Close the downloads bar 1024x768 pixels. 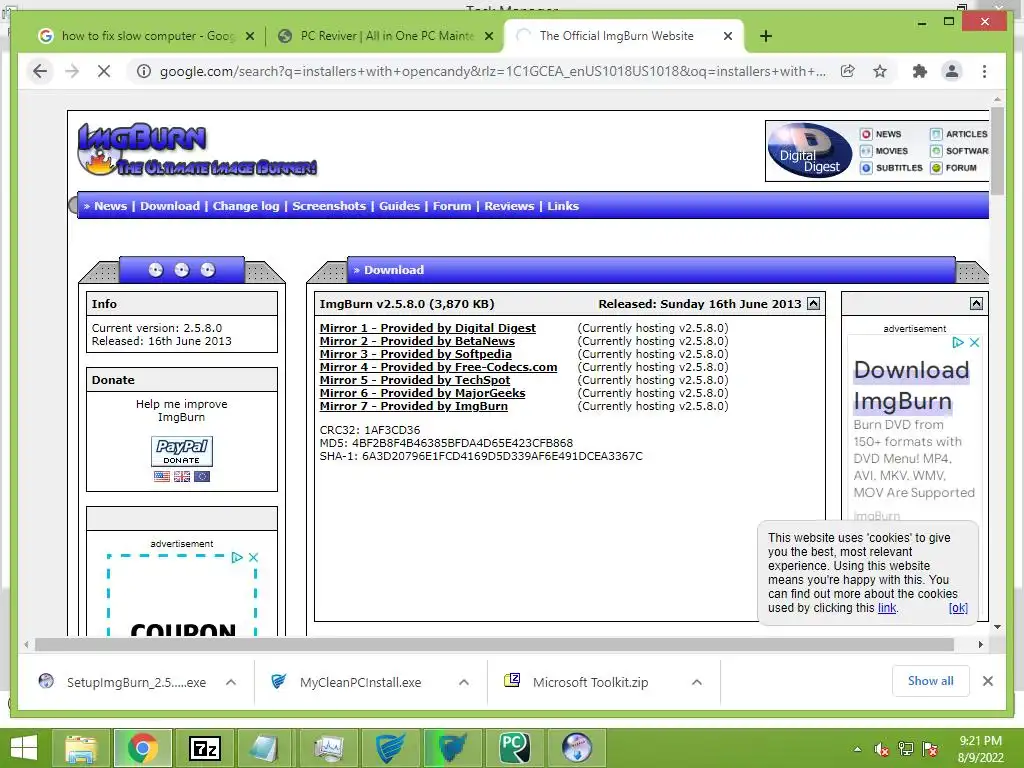pos(988,681)
